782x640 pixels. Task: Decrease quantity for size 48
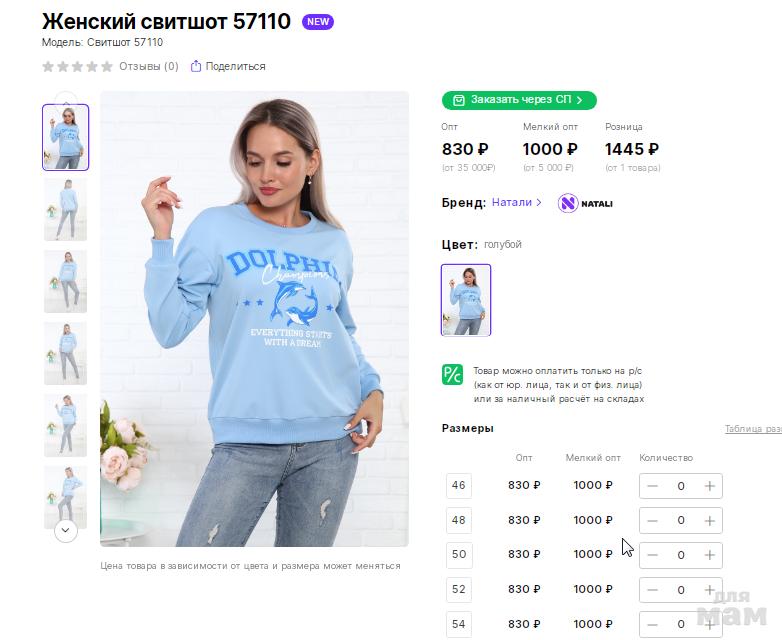click(x=653, y=521)
